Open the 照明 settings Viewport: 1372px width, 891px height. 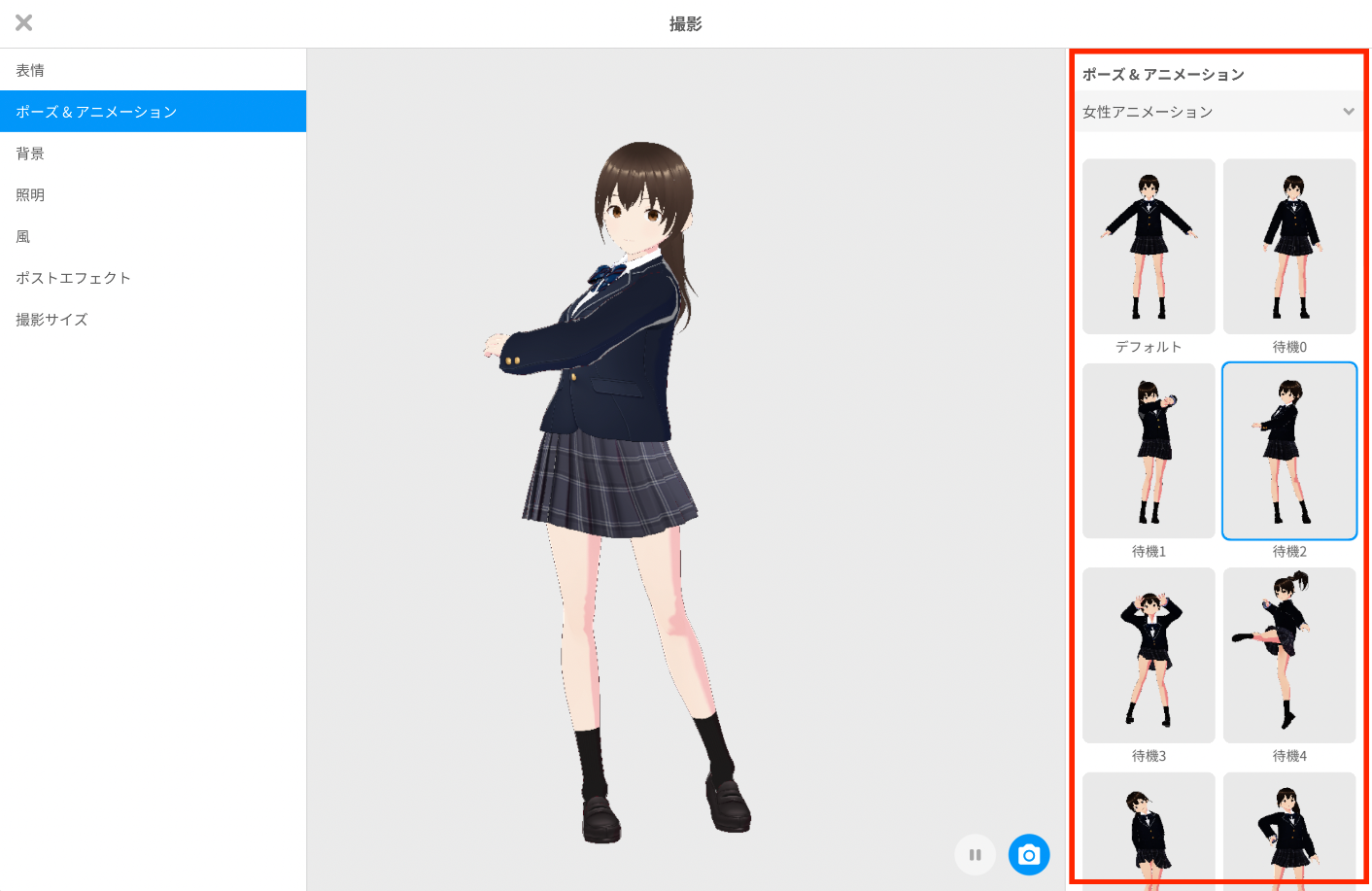point(153,194)
